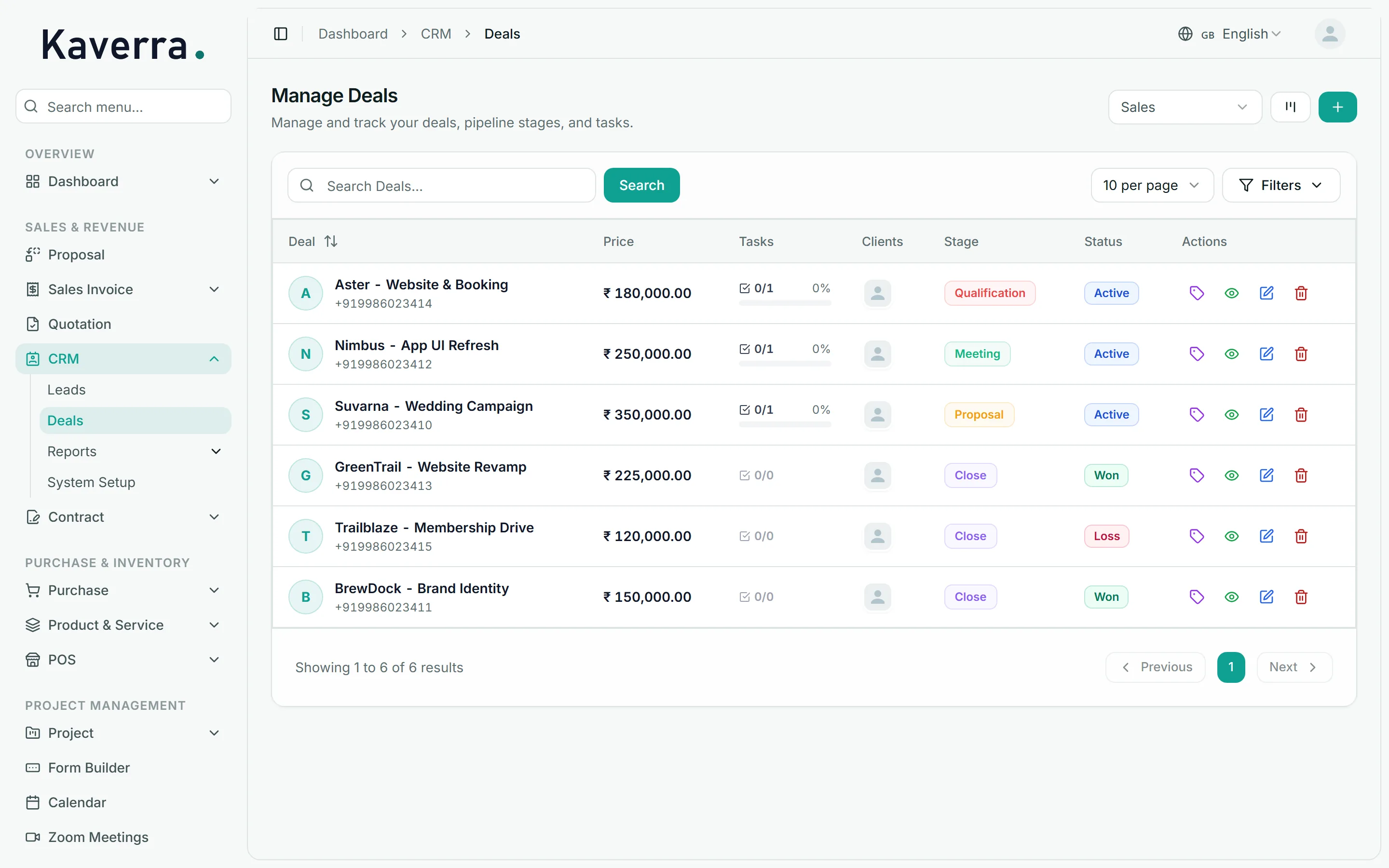Expand the Contract sidebar menu
Screen dimensions: 1389x868
tap(123, 516)
